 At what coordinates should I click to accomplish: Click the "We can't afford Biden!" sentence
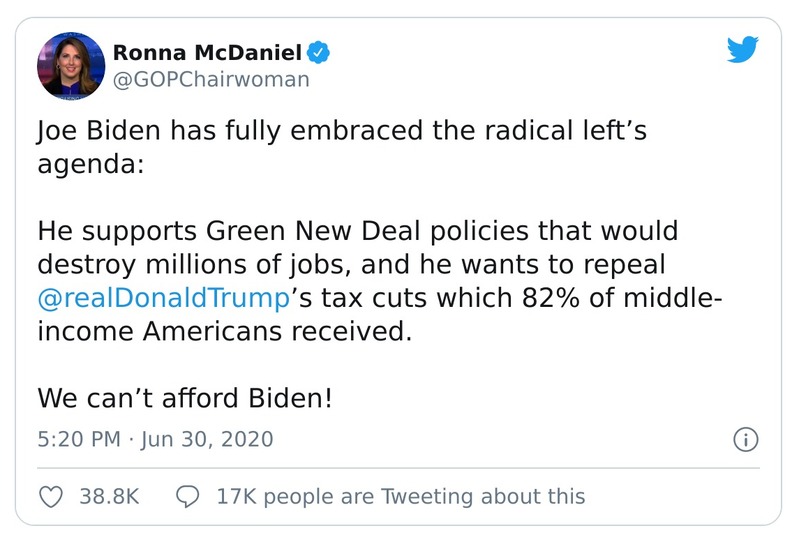click(x=184, y=398)
